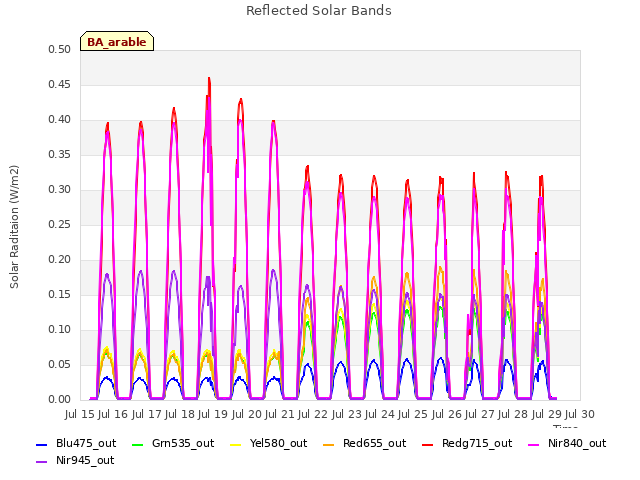This screenshot has width=640, height=480.
Task: Click the 0.25 y-axis tick label
Action: (60, 225)
